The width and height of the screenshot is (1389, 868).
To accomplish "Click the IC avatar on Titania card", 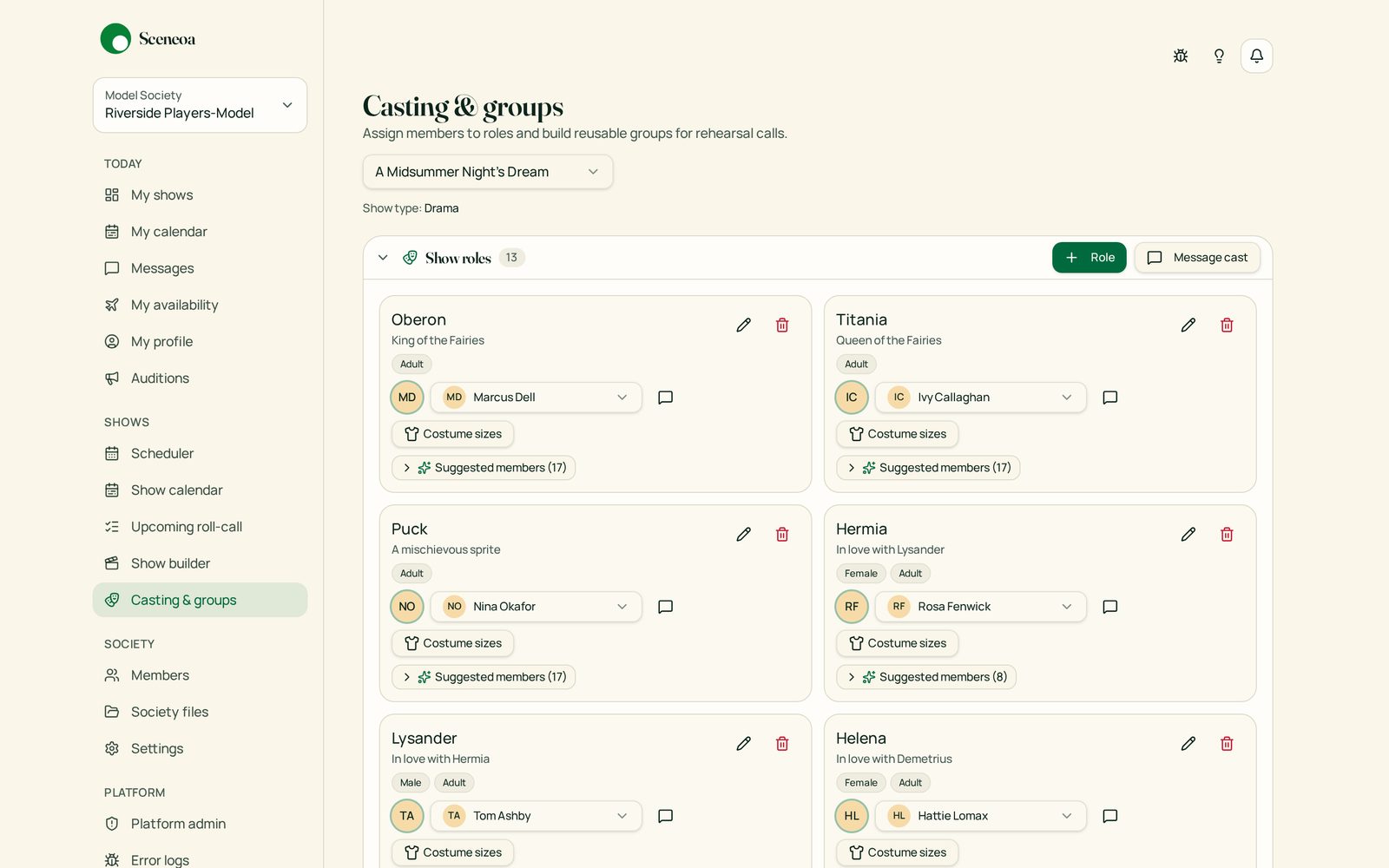I will (x=852, y=398).
